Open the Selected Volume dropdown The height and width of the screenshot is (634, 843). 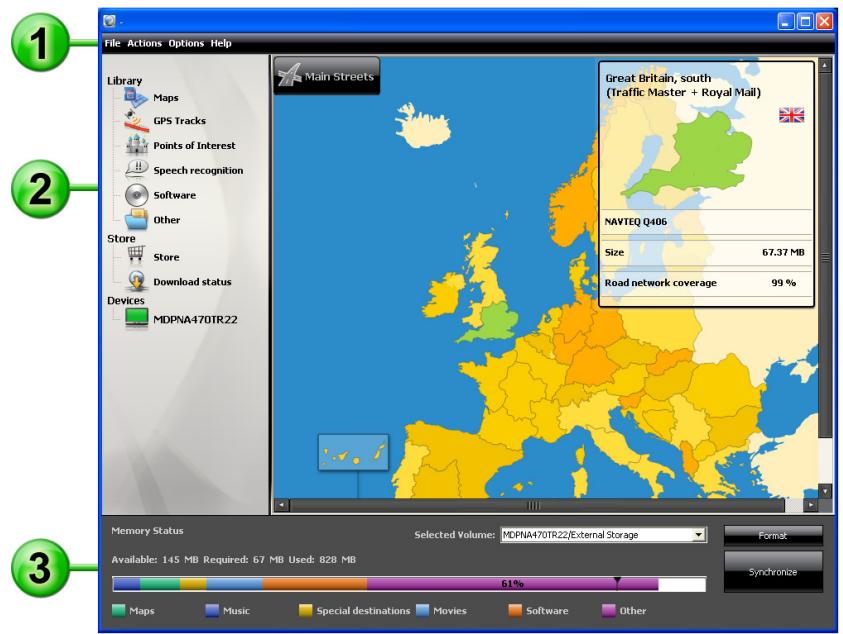pos(603,535)
